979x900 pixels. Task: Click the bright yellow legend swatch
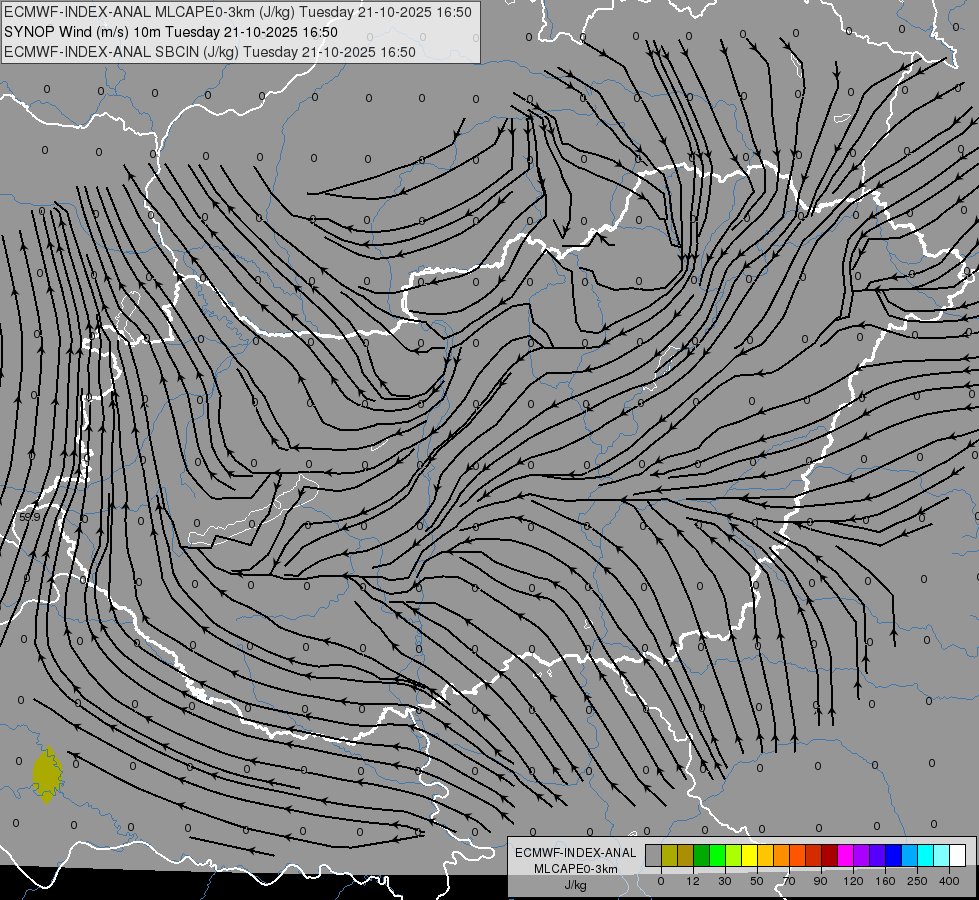point(750,855)
